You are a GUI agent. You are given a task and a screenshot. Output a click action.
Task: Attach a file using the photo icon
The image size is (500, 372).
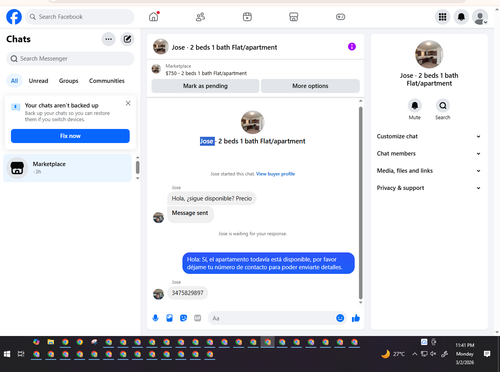[x=169, y=318]
